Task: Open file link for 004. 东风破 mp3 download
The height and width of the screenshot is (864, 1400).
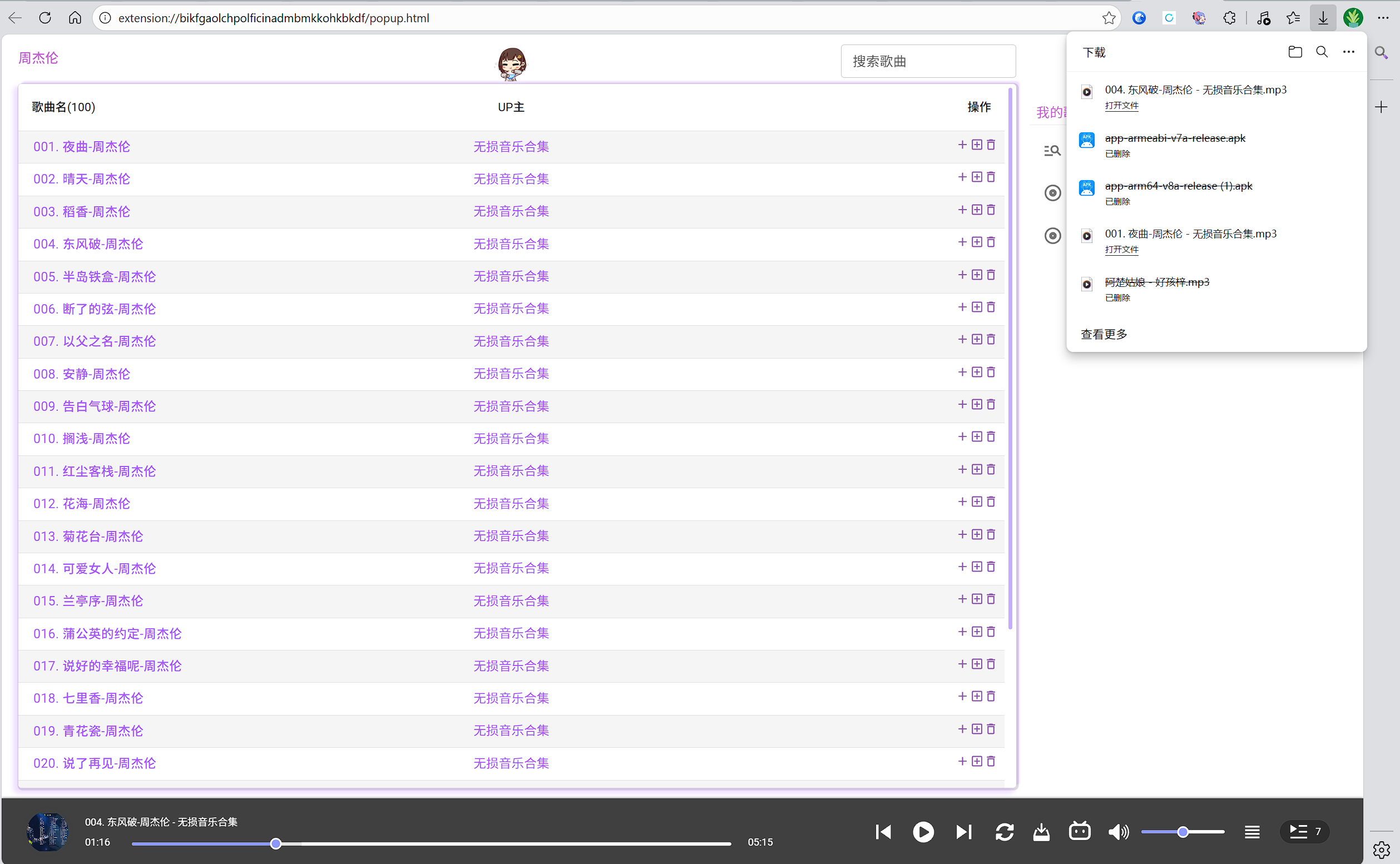Action: 1121,106
